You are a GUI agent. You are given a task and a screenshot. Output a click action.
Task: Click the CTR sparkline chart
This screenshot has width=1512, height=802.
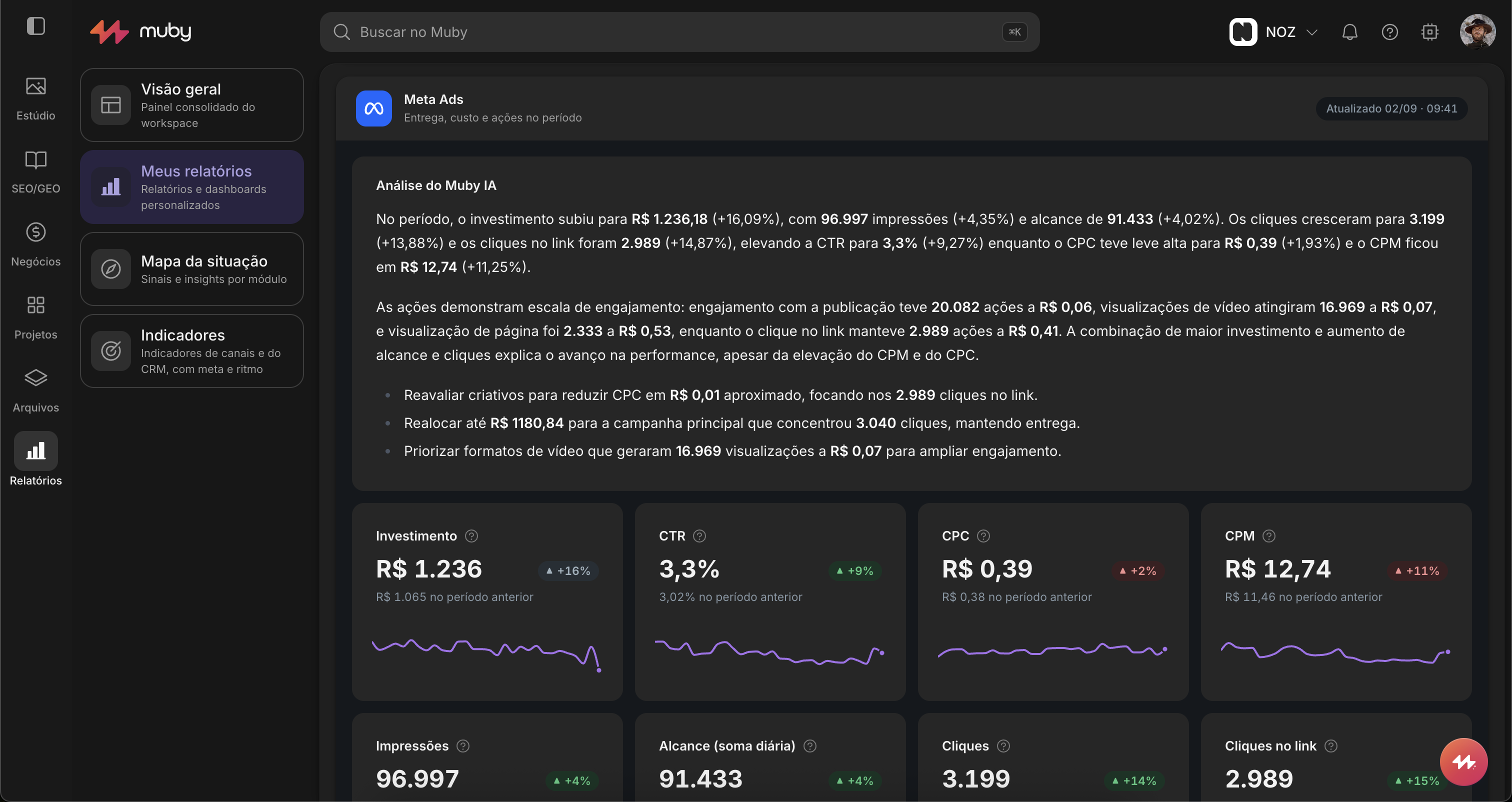[769, 652]
